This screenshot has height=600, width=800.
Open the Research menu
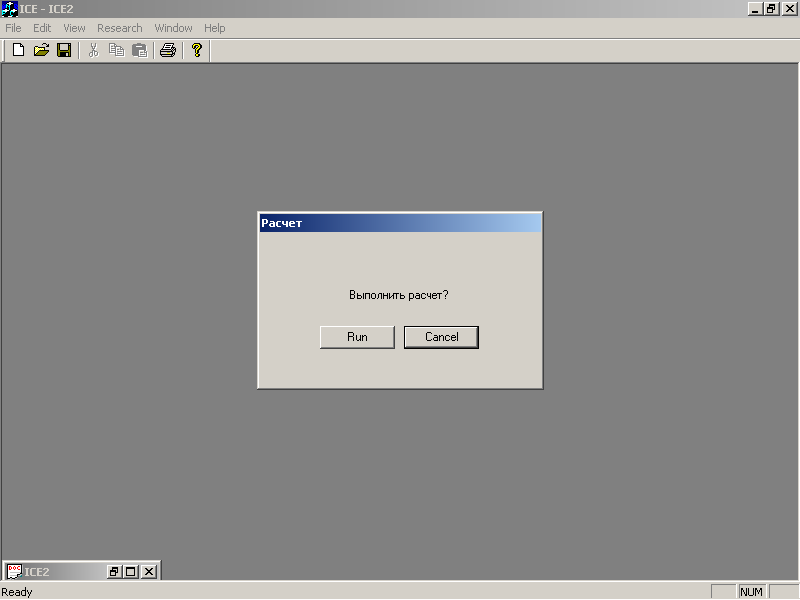(x=119, y=28)
